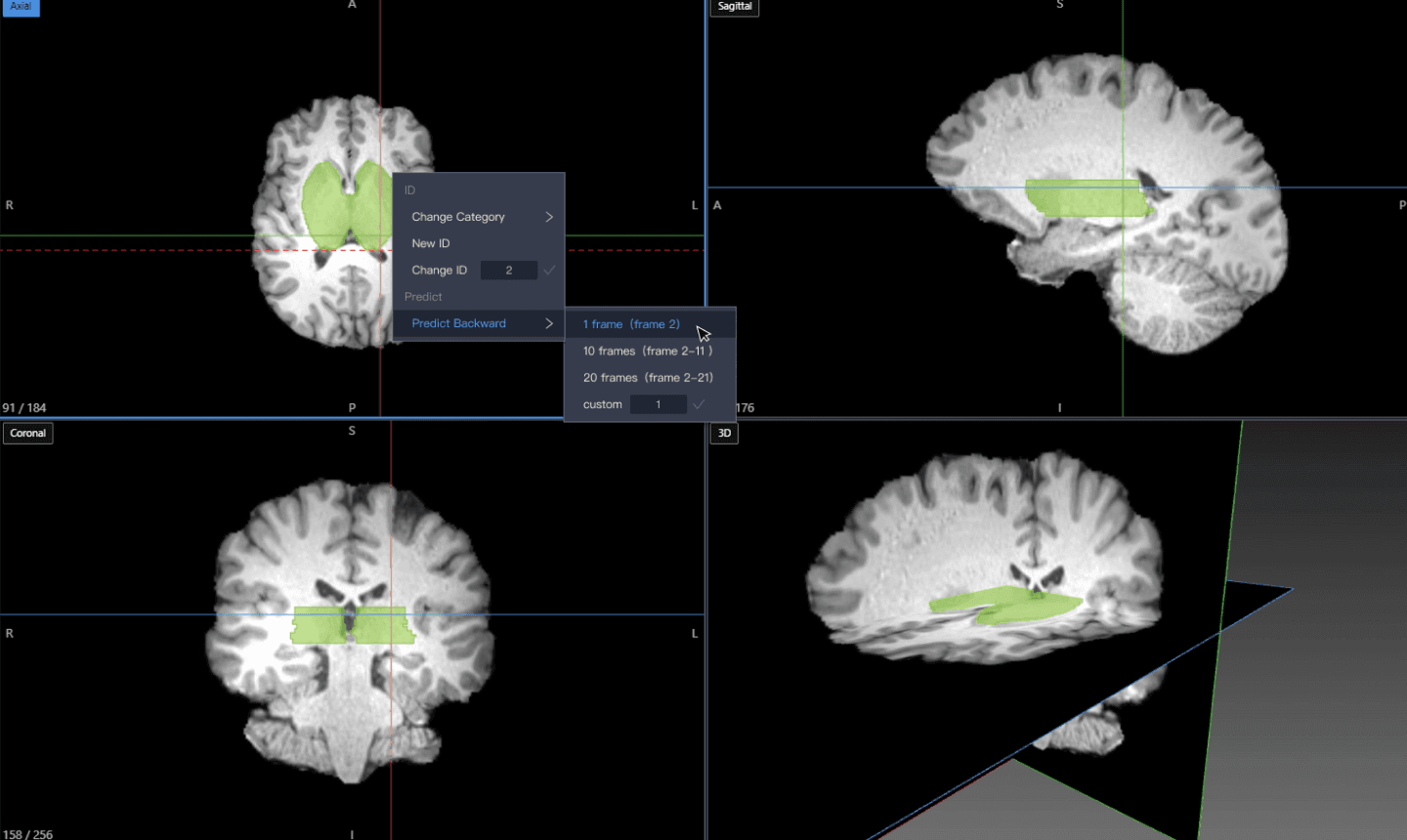
Task: Click the Axial view label
Action: [21, 7]
